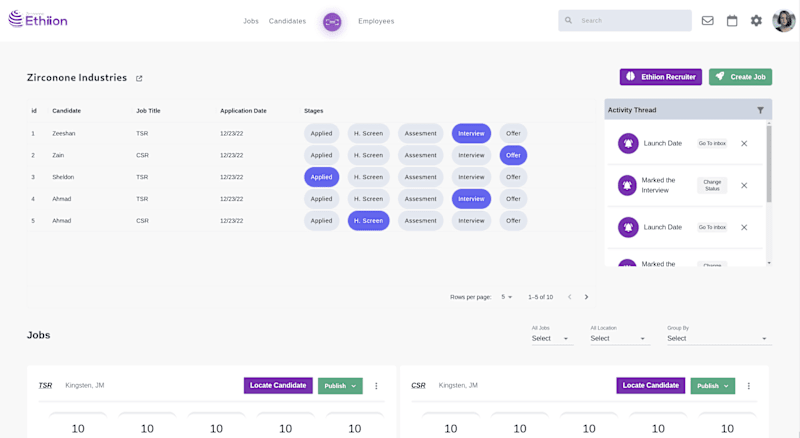Open the CSR job title link
Viewport: 800px width, 438px height.
coord(418,385)
